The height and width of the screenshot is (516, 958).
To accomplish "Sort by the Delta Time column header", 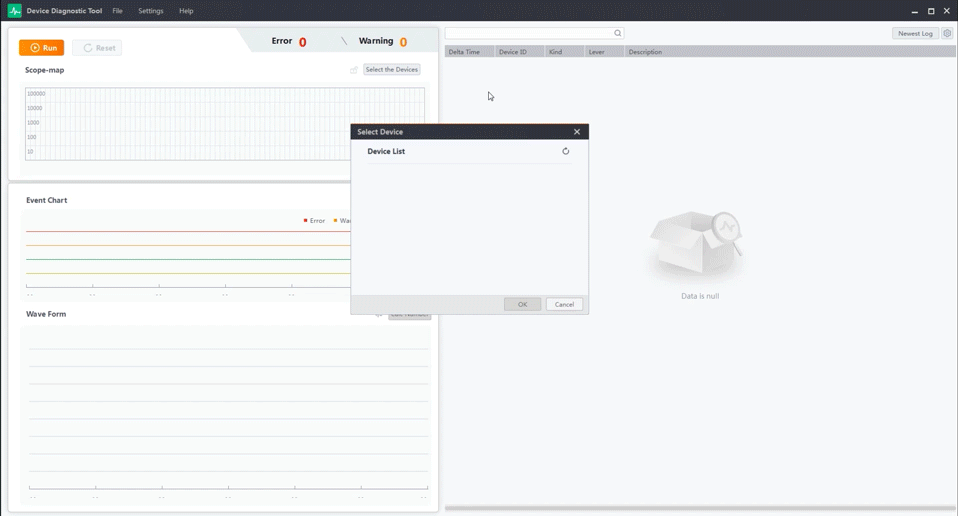I will pos(464,52).
